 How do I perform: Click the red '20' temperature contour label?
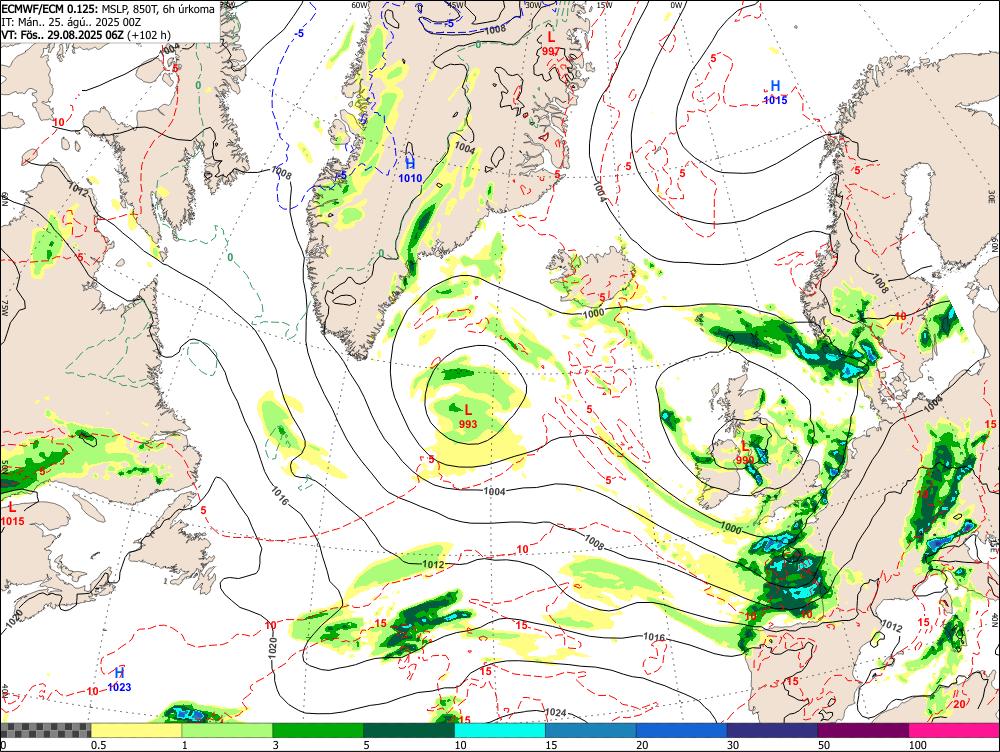click(959, 704)
